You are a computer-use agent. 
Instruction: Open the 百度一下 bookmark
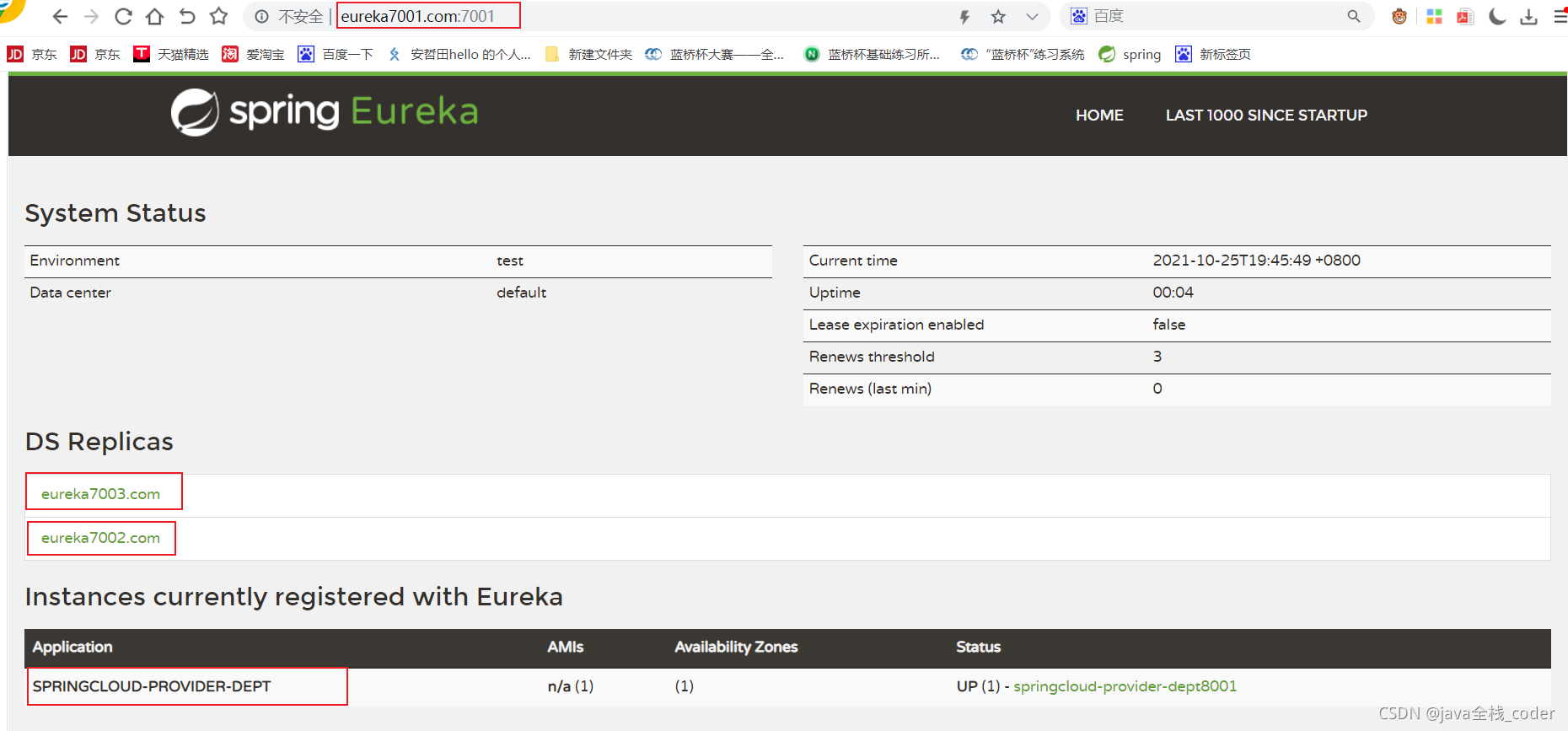click(336, 54)
